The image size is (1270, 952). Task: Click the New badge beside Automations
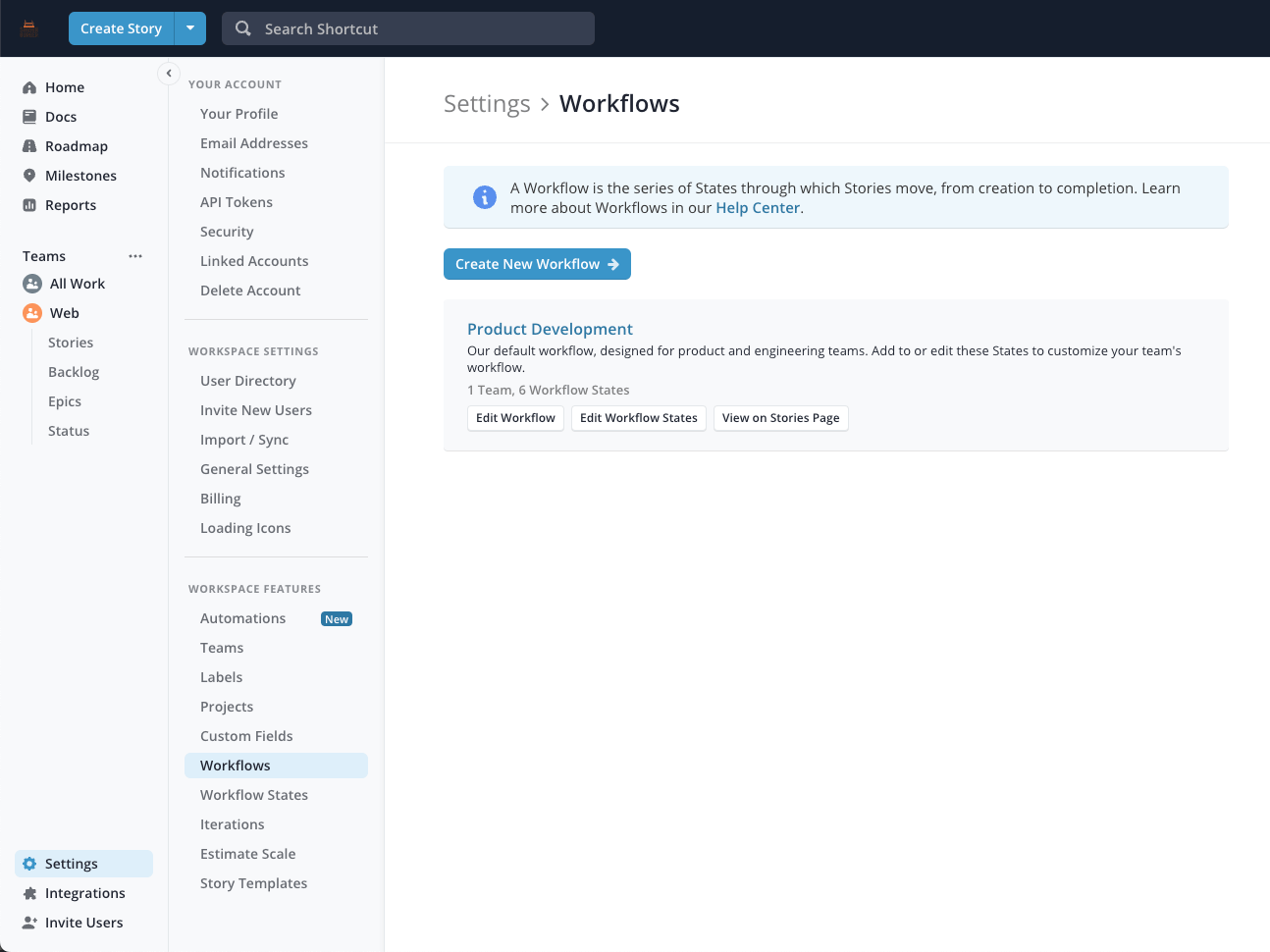tap(337, 619)
